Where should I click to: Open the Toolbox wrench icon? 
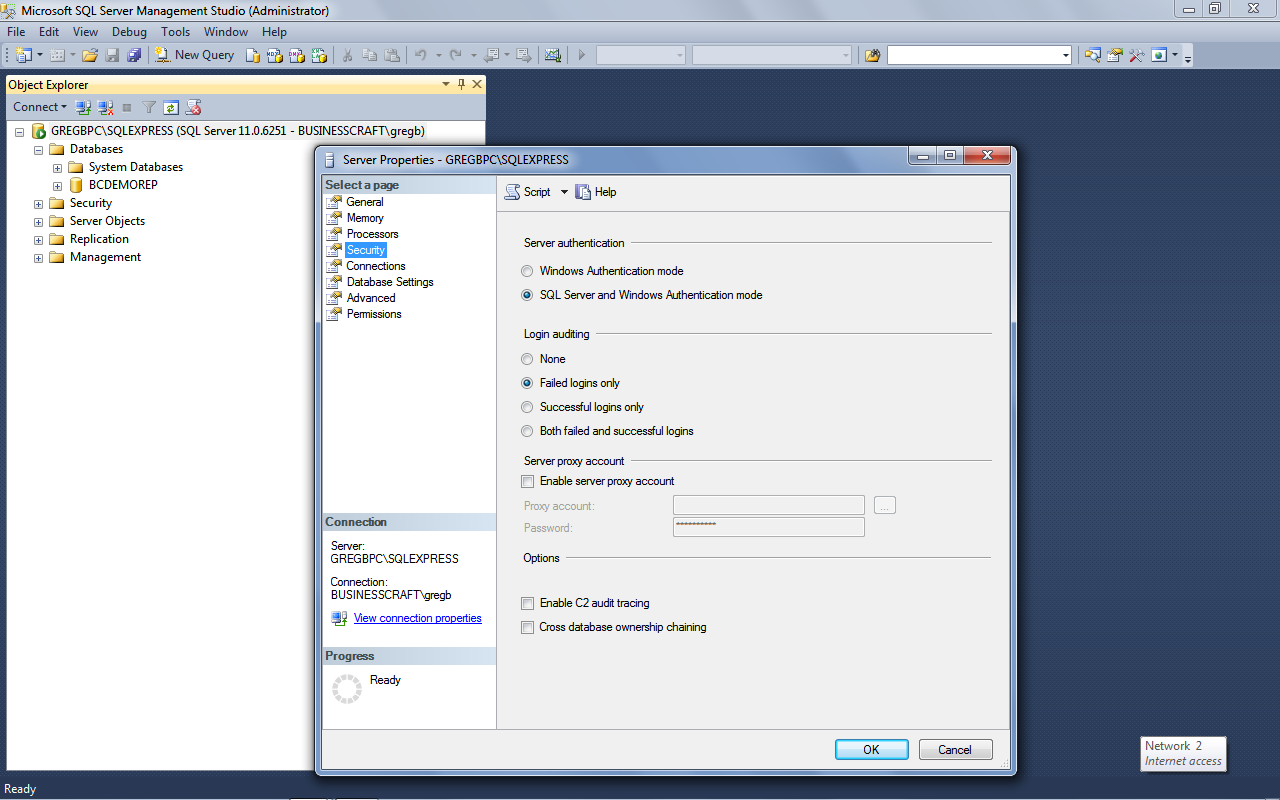1137,55
